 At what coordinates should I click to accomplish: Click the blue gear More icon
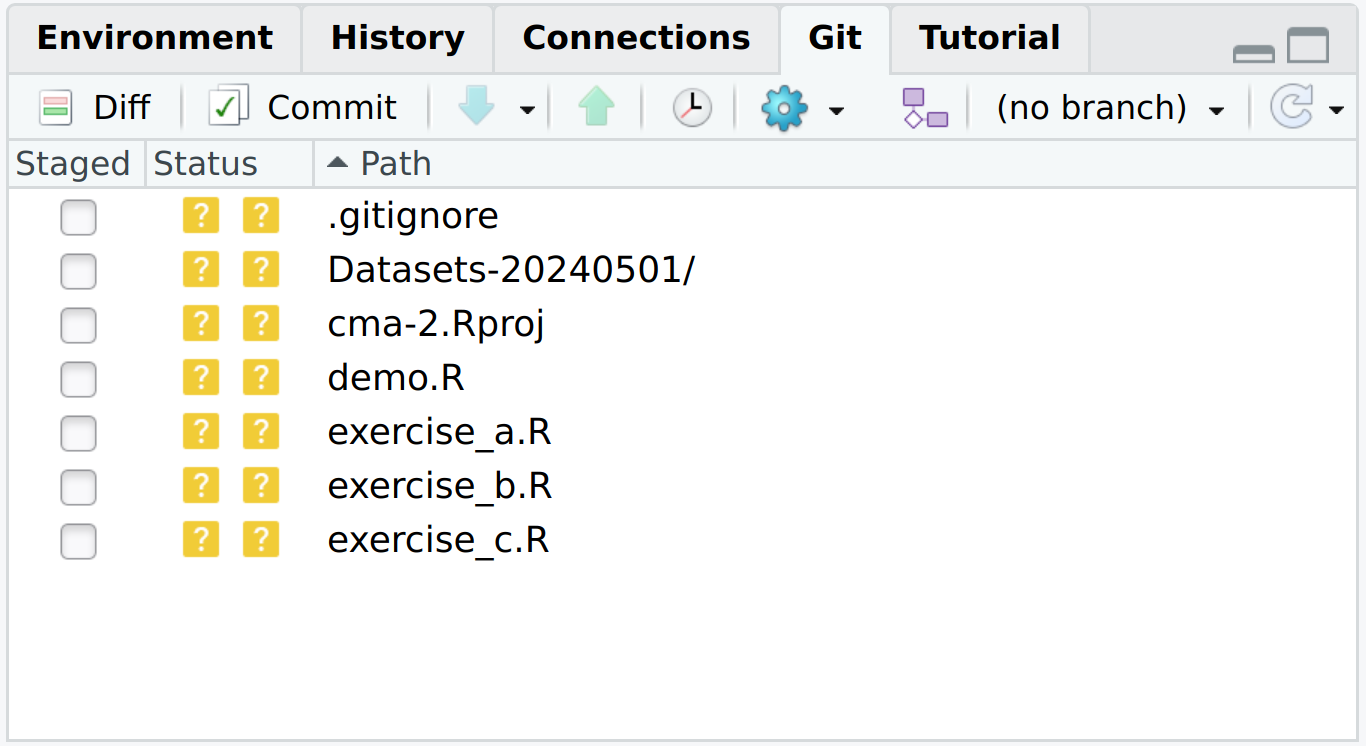pyautogui.click(x=784, y=107)
